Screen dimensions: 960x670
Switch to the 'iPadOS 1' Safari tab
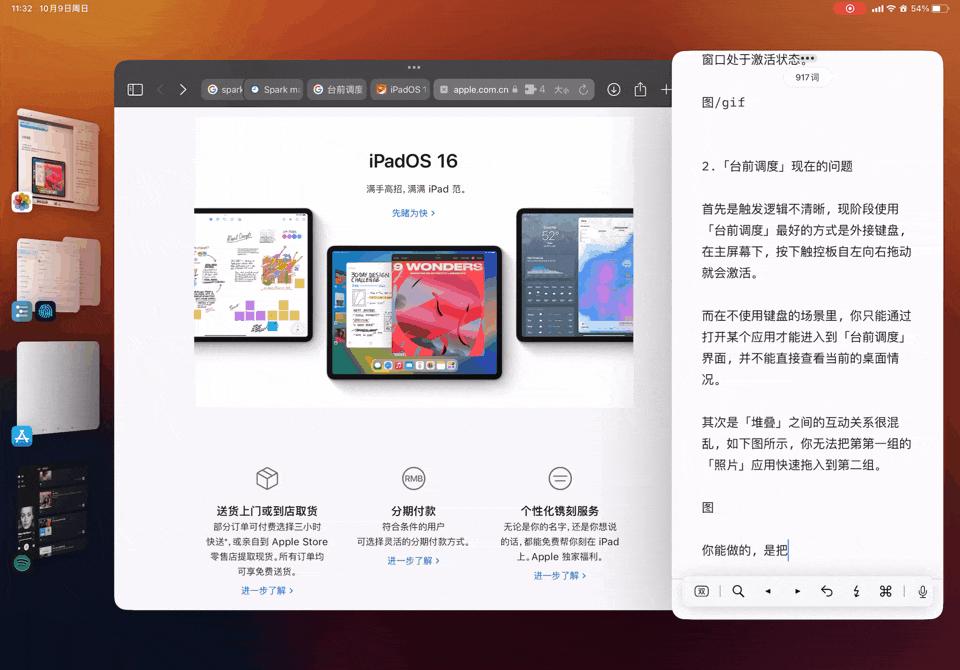400,89
